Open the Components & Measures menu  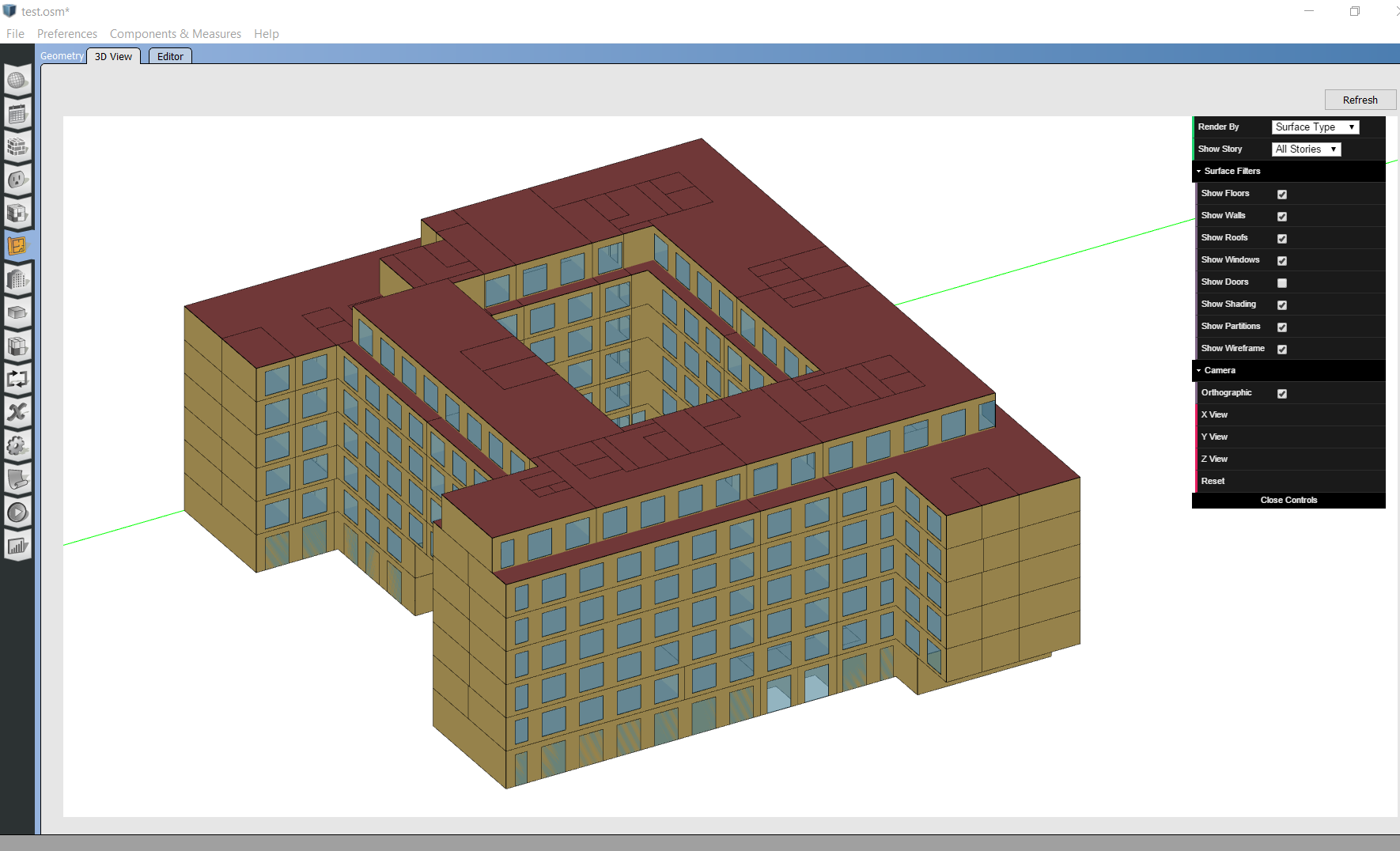[176, 33]
